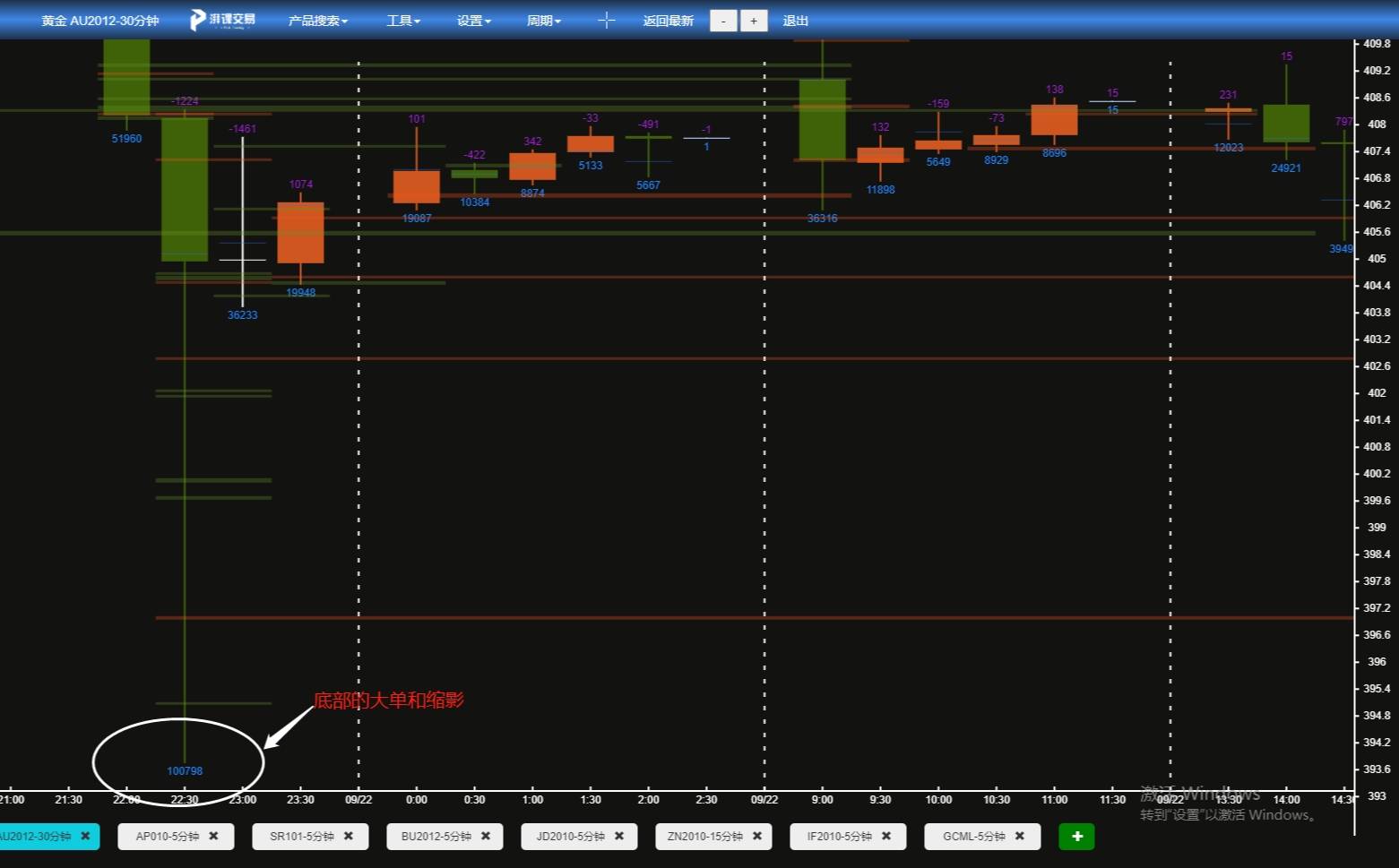Click the 409.8 price axis label

point(1377,44)
